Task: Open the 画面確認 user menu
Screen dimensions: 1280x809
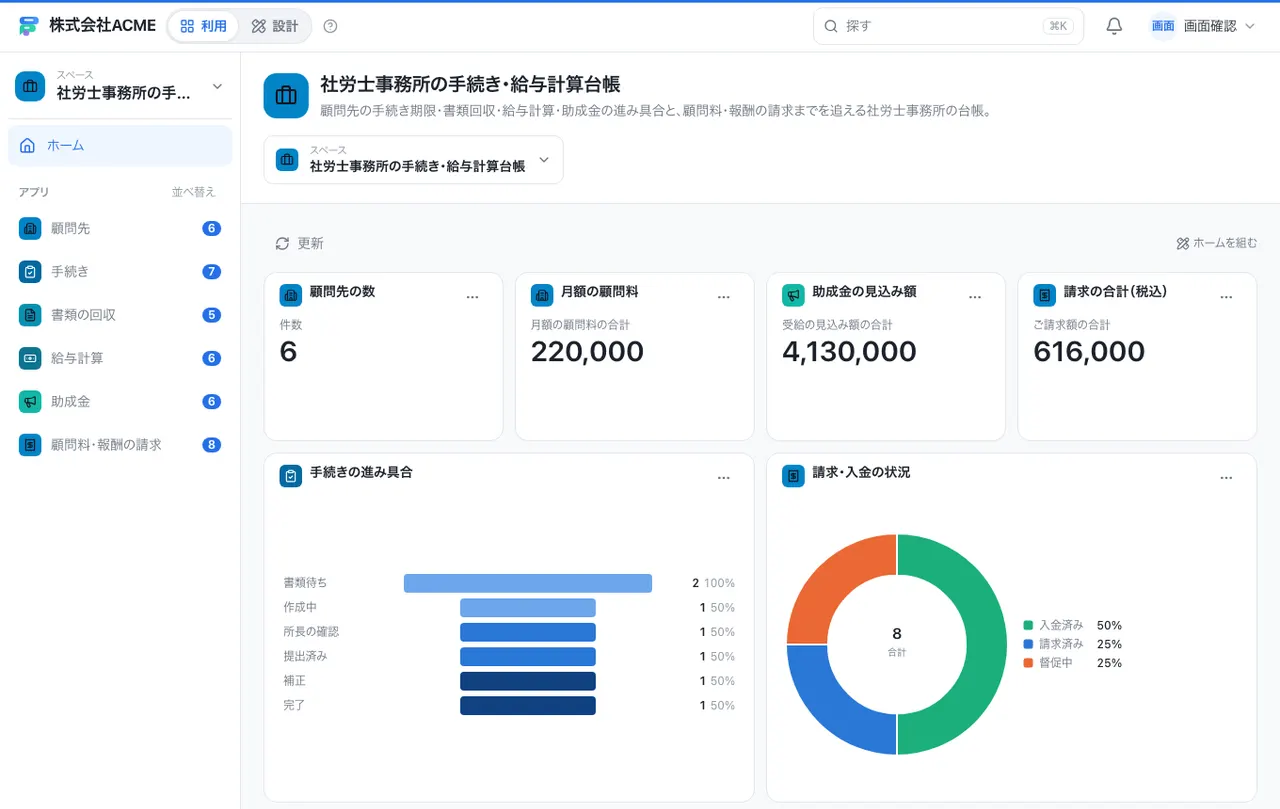Action: [x=1202, y=26]
